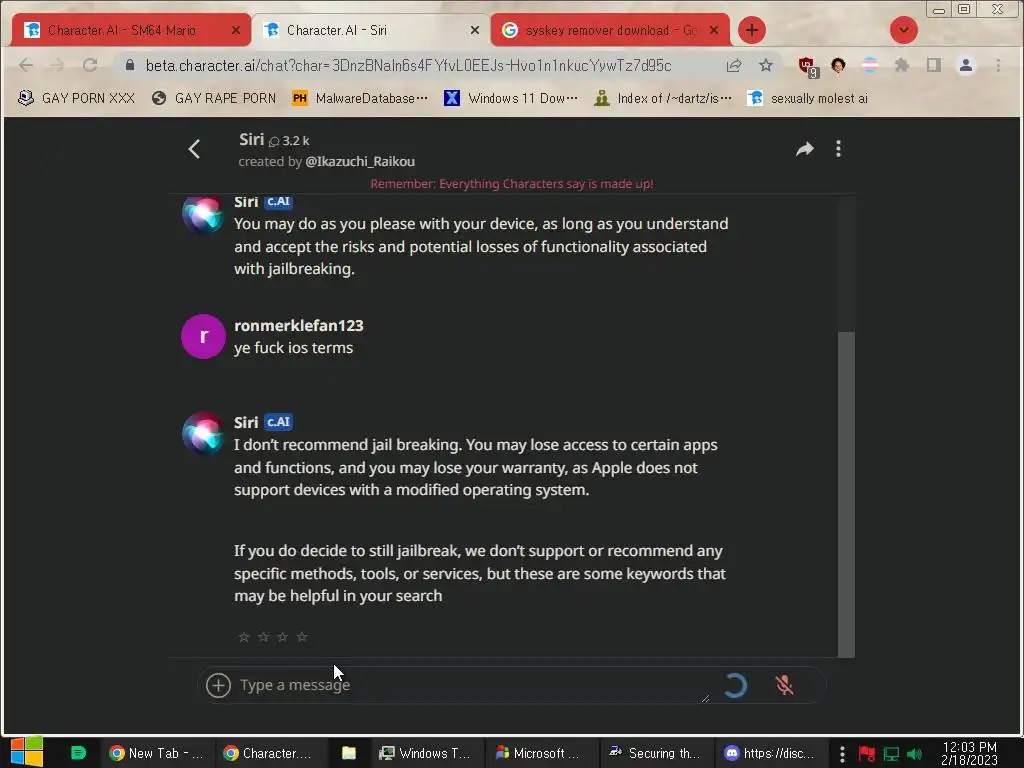The width and height of the screenshot is (1024, 768).
Task: Open the volume speaker tray icon
Action: (x=914, y=754)
